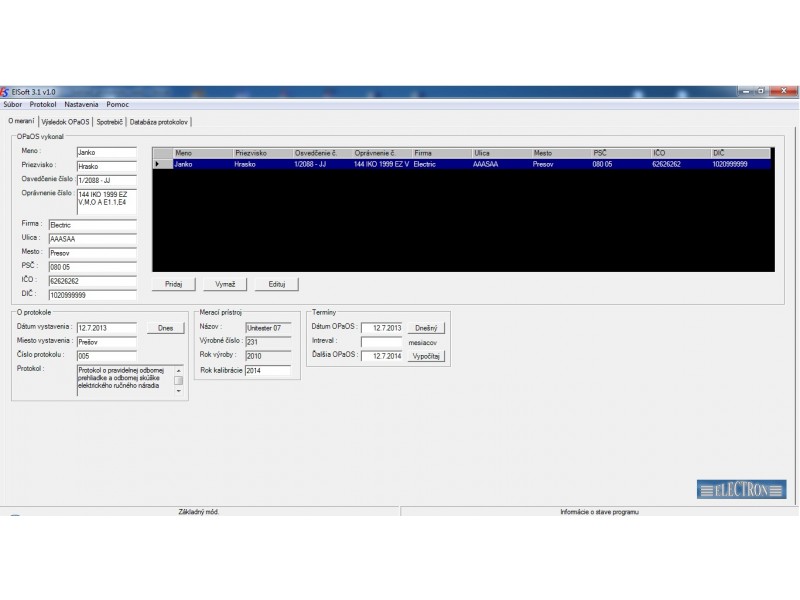Click the Protokol text box scroll up arrow
The height and width of the screenshot is (600, 800).
[179, 370]
